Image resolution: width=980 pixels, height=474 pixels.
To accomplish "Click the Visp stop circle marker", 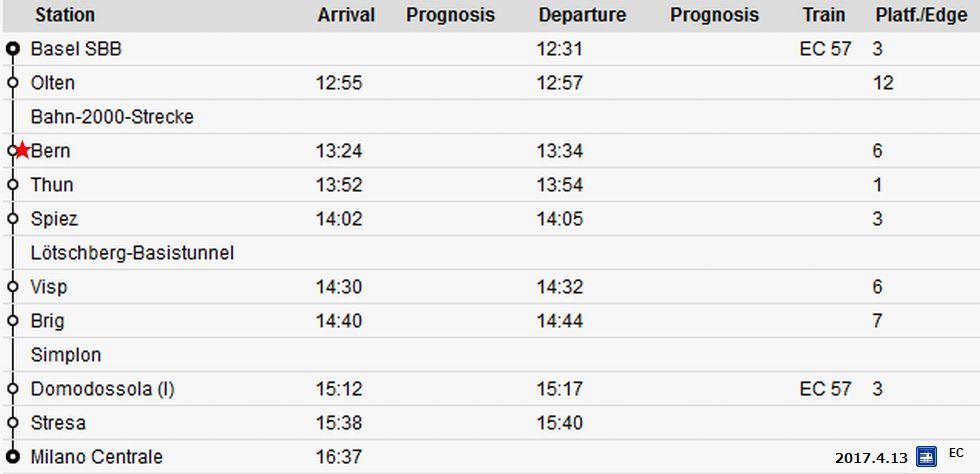I will coord(12,286).
